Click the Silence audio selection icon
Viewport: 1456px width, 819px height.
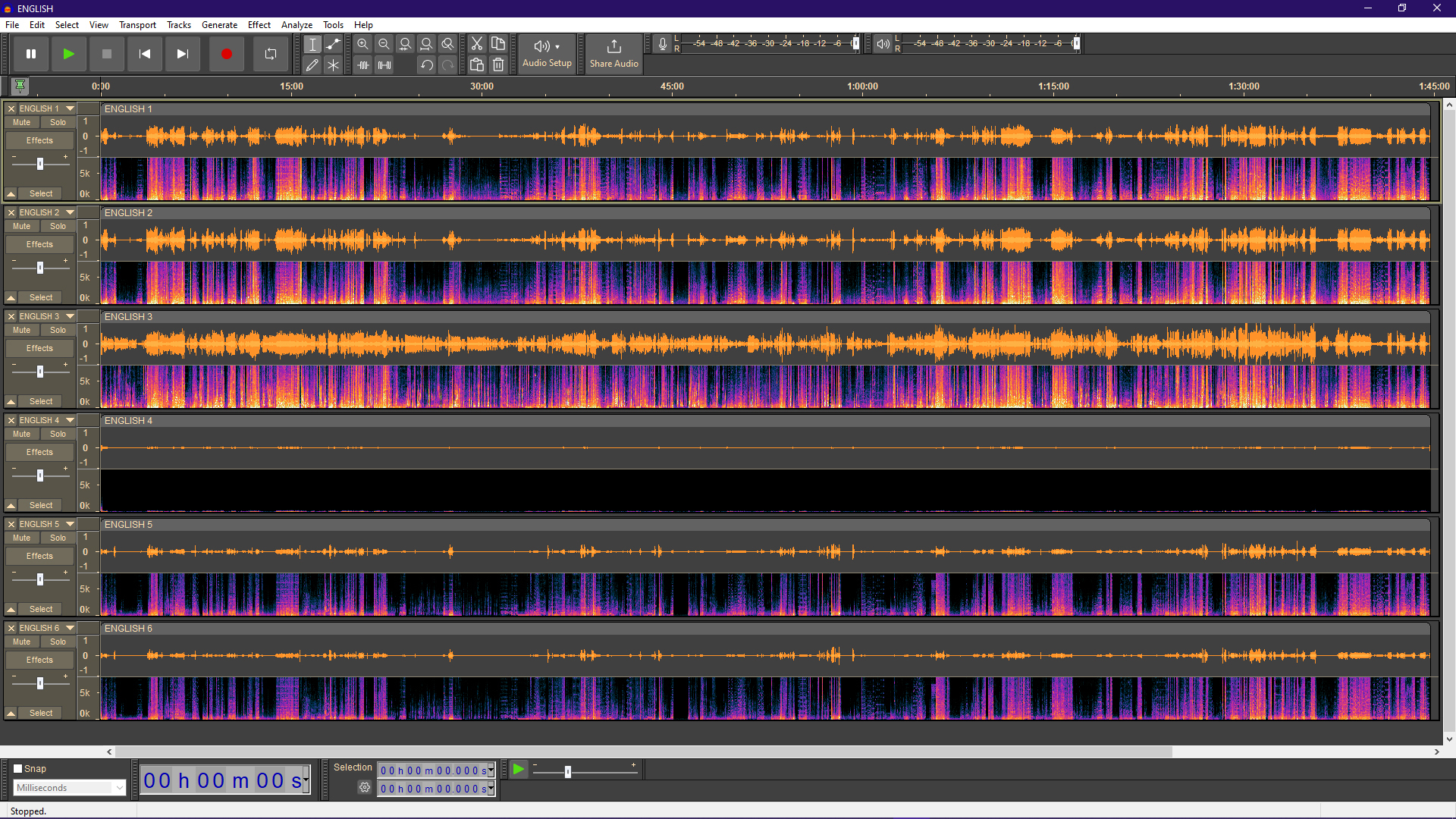(384, 65)
